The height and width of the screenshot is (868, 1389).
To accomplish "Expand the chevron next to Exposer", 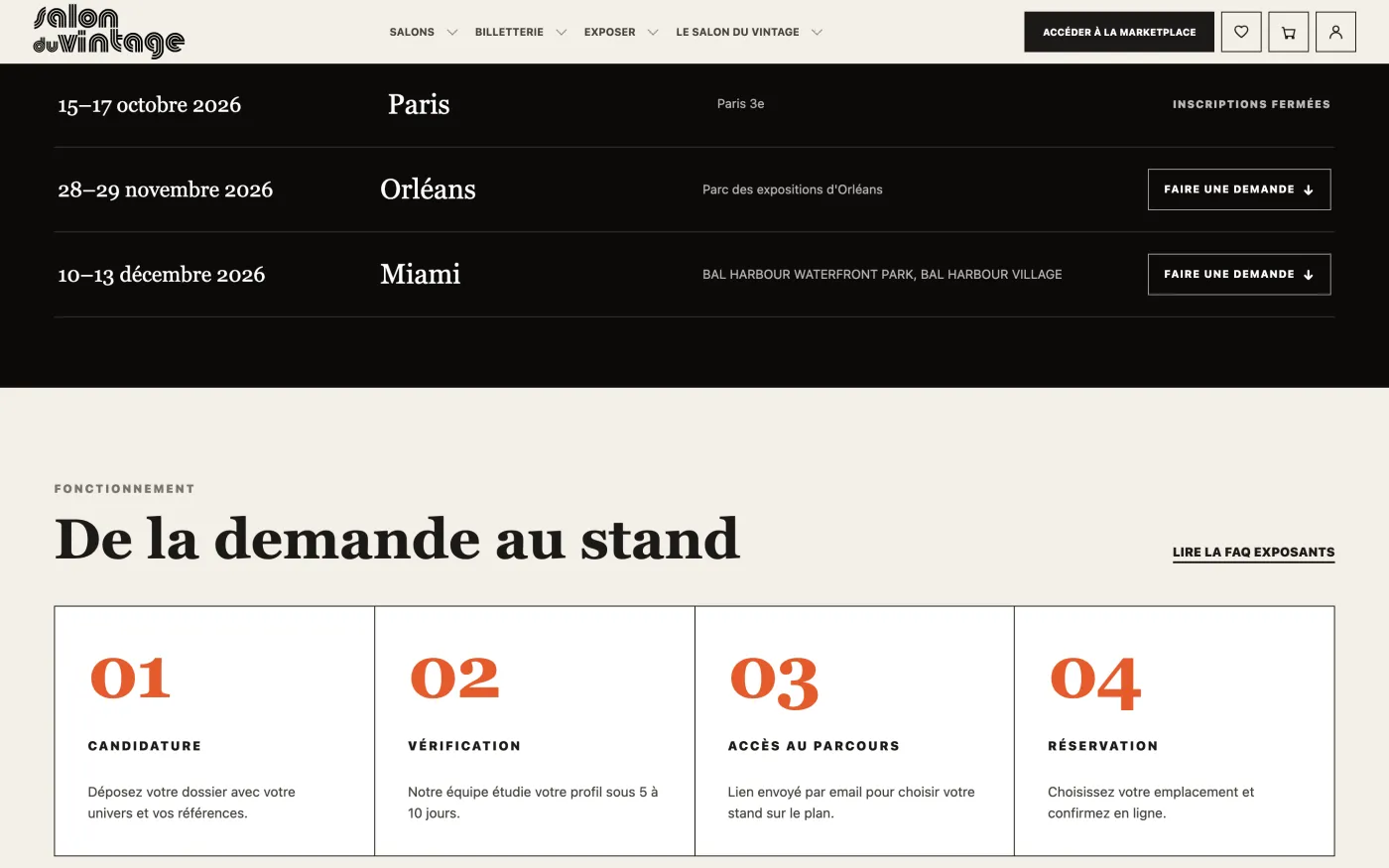I will pos(653,33).
